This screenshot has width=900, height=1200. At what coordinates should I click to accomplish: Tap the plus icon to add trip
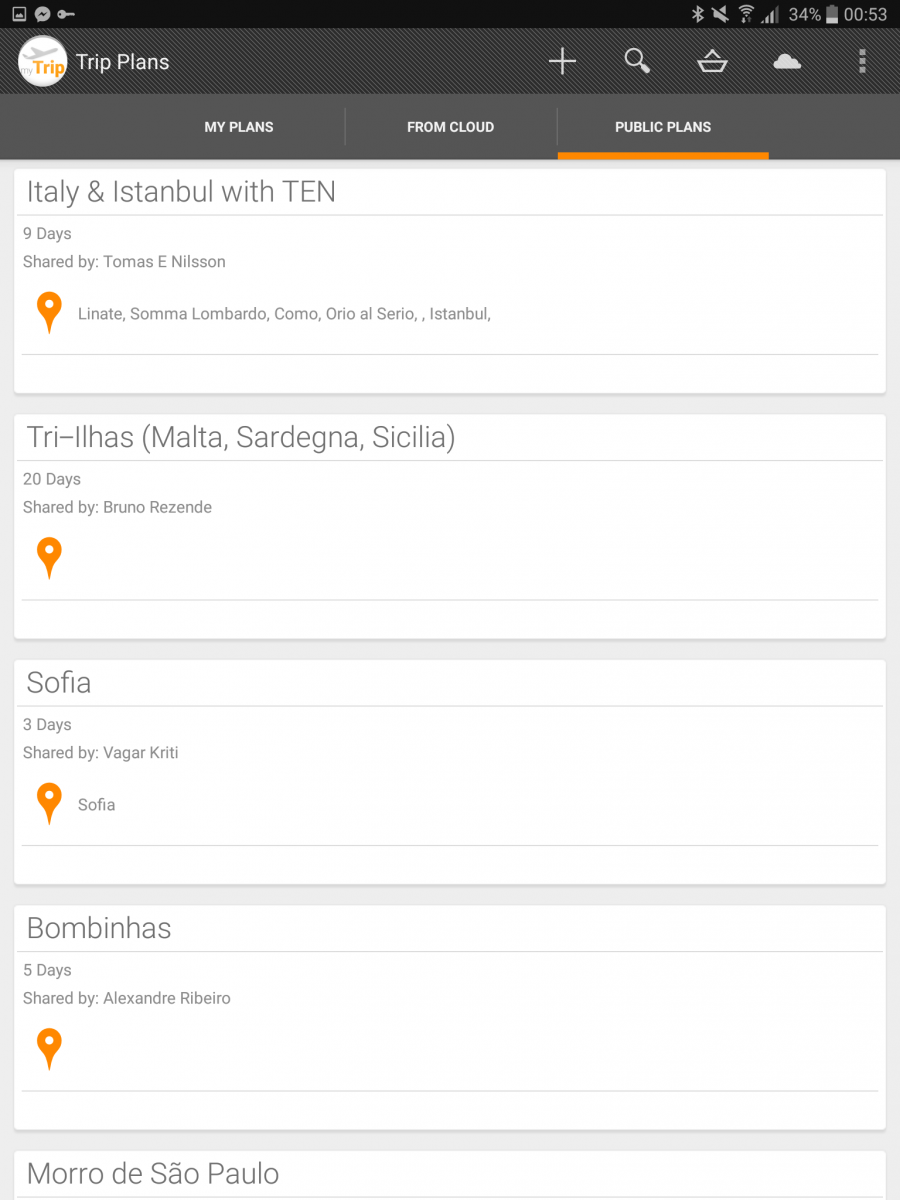[x=562, y=62]
